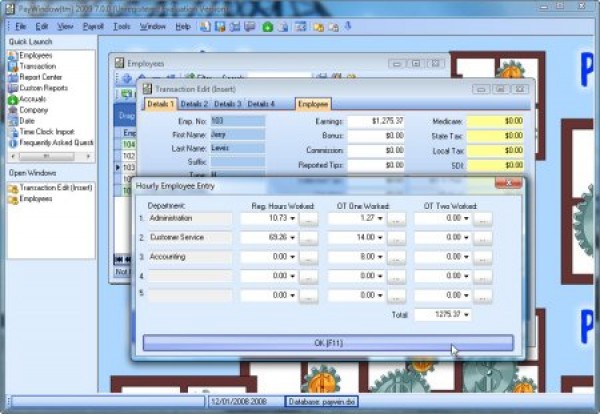Open the Employees quick launch item
600x414 pixels.
pyautogui.click(x=30, y=55)
